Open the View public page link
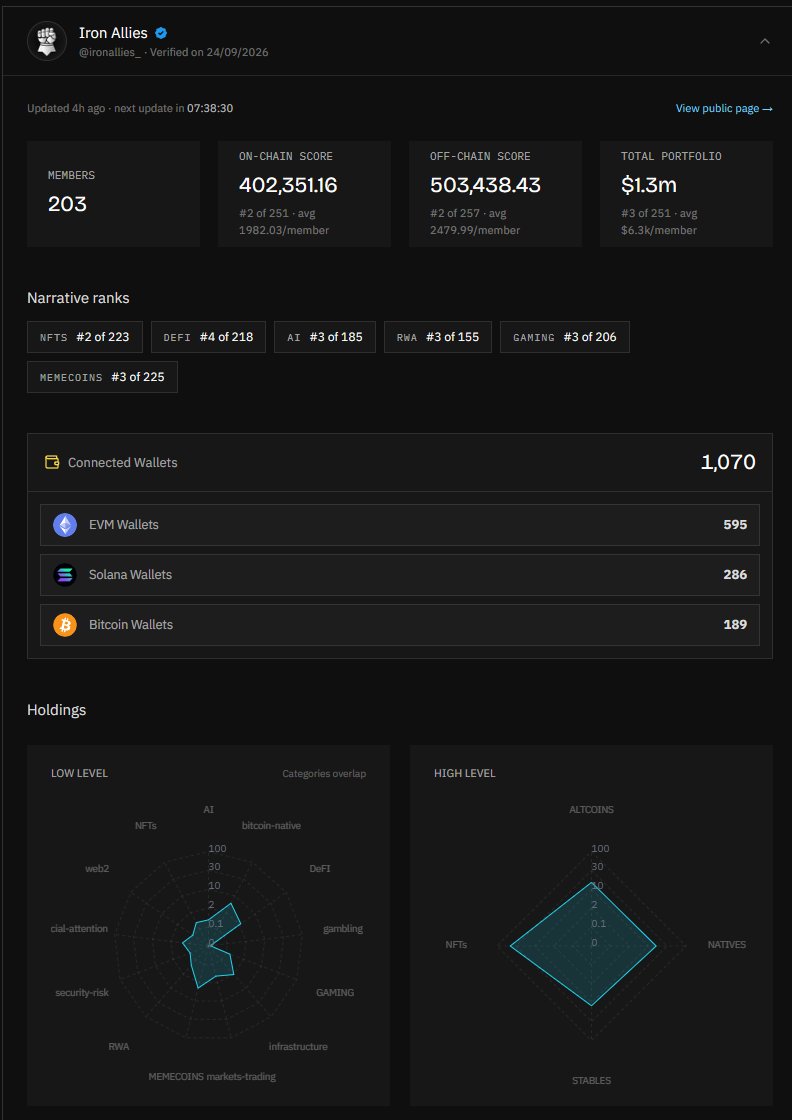The width and height of the screenshot is (792, 1120). point(724,109)
